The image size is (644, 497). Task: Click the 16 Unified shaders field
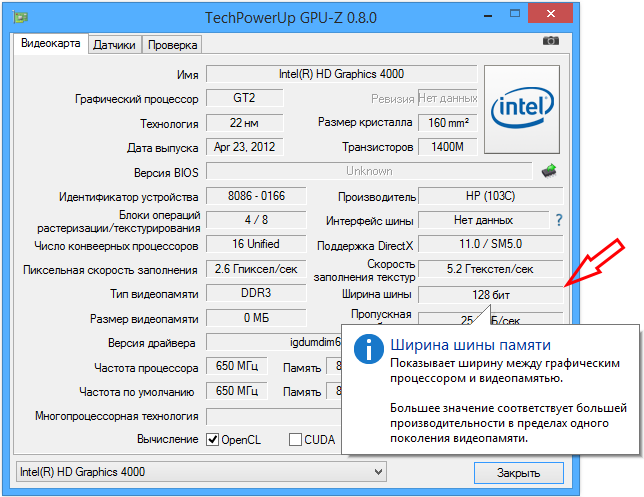pyautogui.click(x=256, y=244)
